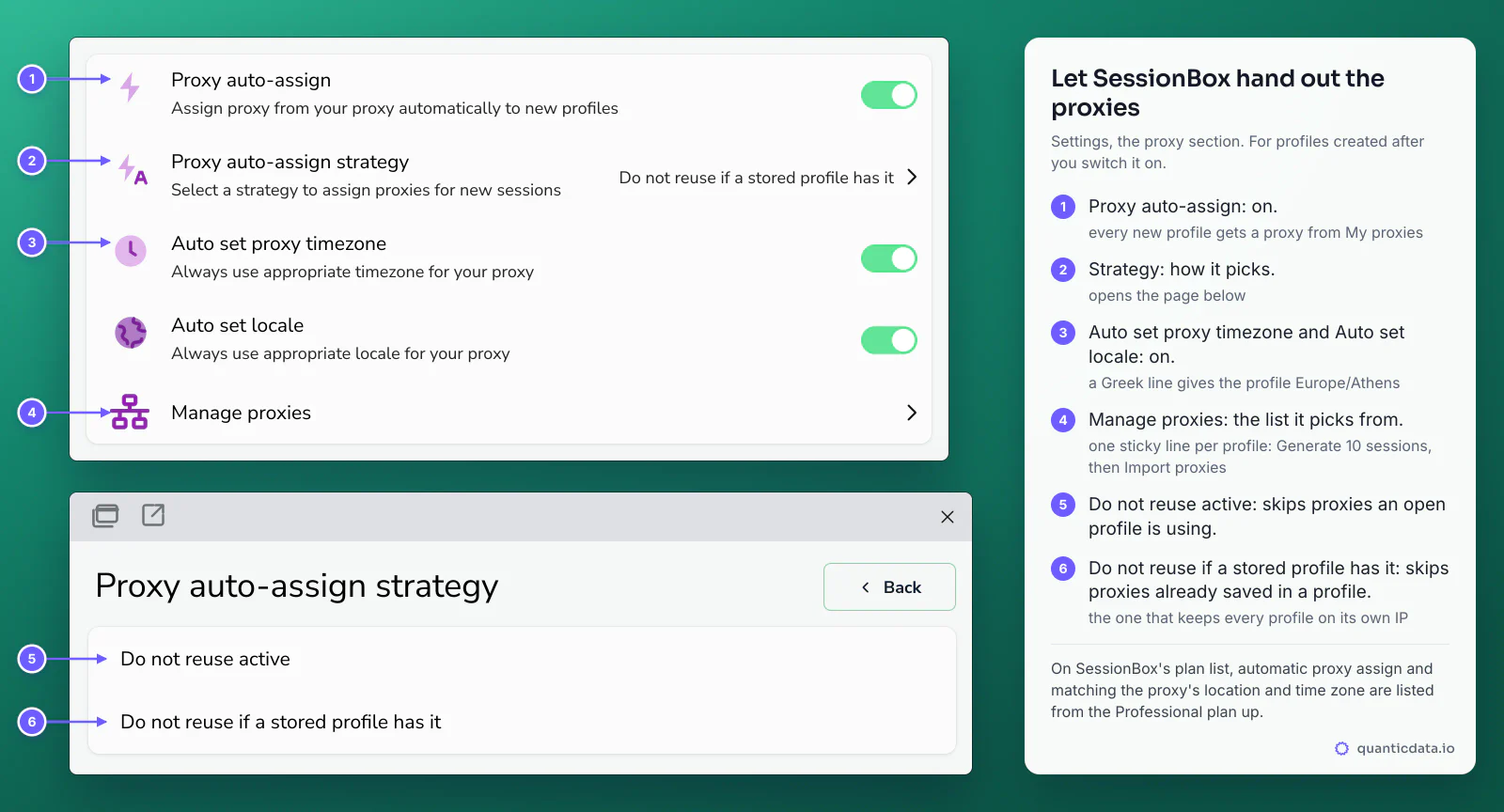Viewport: 1504px width, 812px height.
Task: Close the Proxy auto-assign strategy dialog
Action: click(948, 517)
